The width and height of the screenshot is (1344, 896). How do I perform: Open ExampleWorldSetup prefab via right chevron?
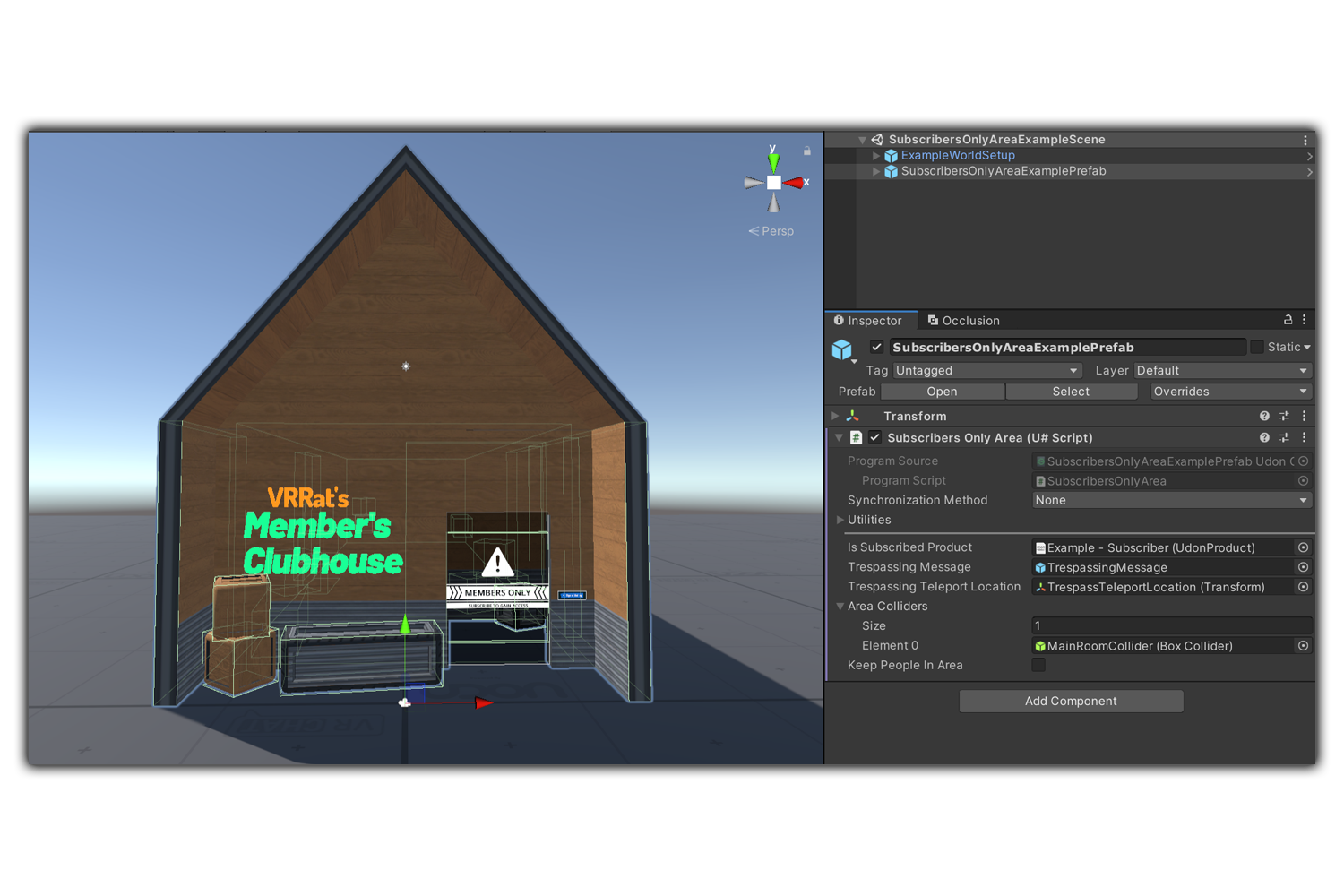[x=1309, y=156]
